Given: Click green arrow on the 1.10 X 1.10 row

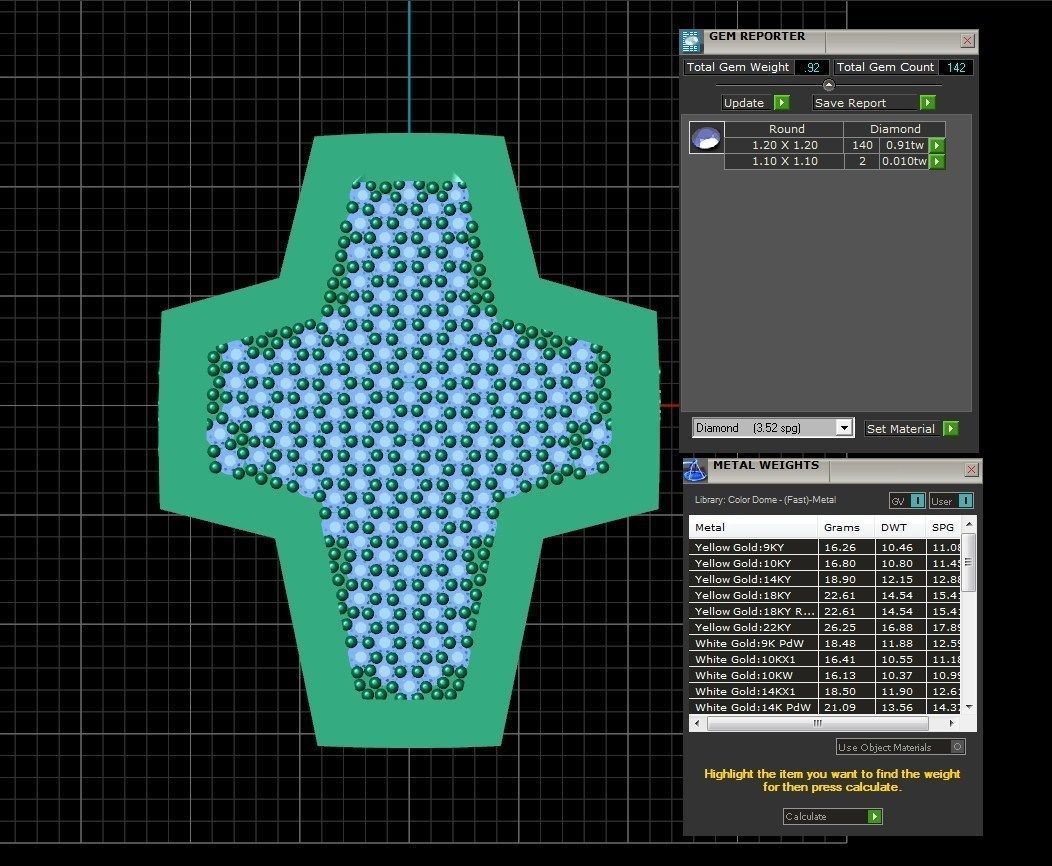Looking at the screenshot, I should coord(937,161).
